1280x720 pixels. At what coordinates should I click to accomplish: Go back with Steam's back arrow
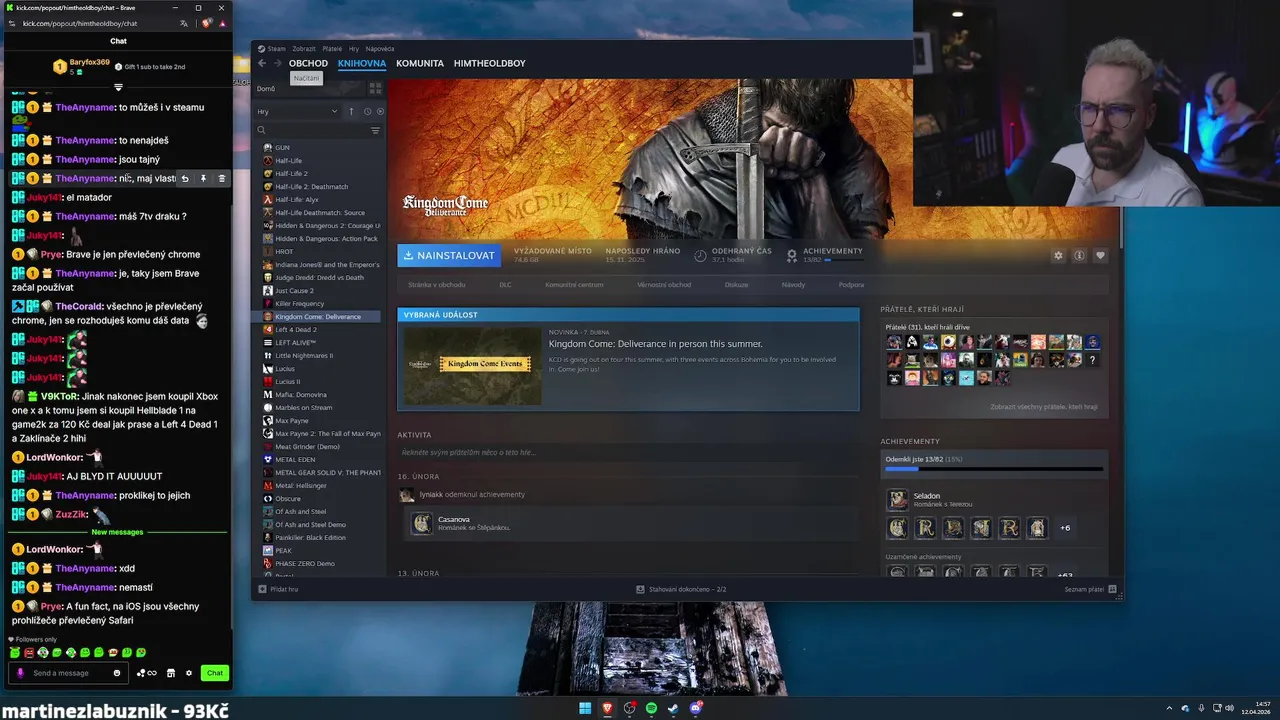[x=262, y=63]
